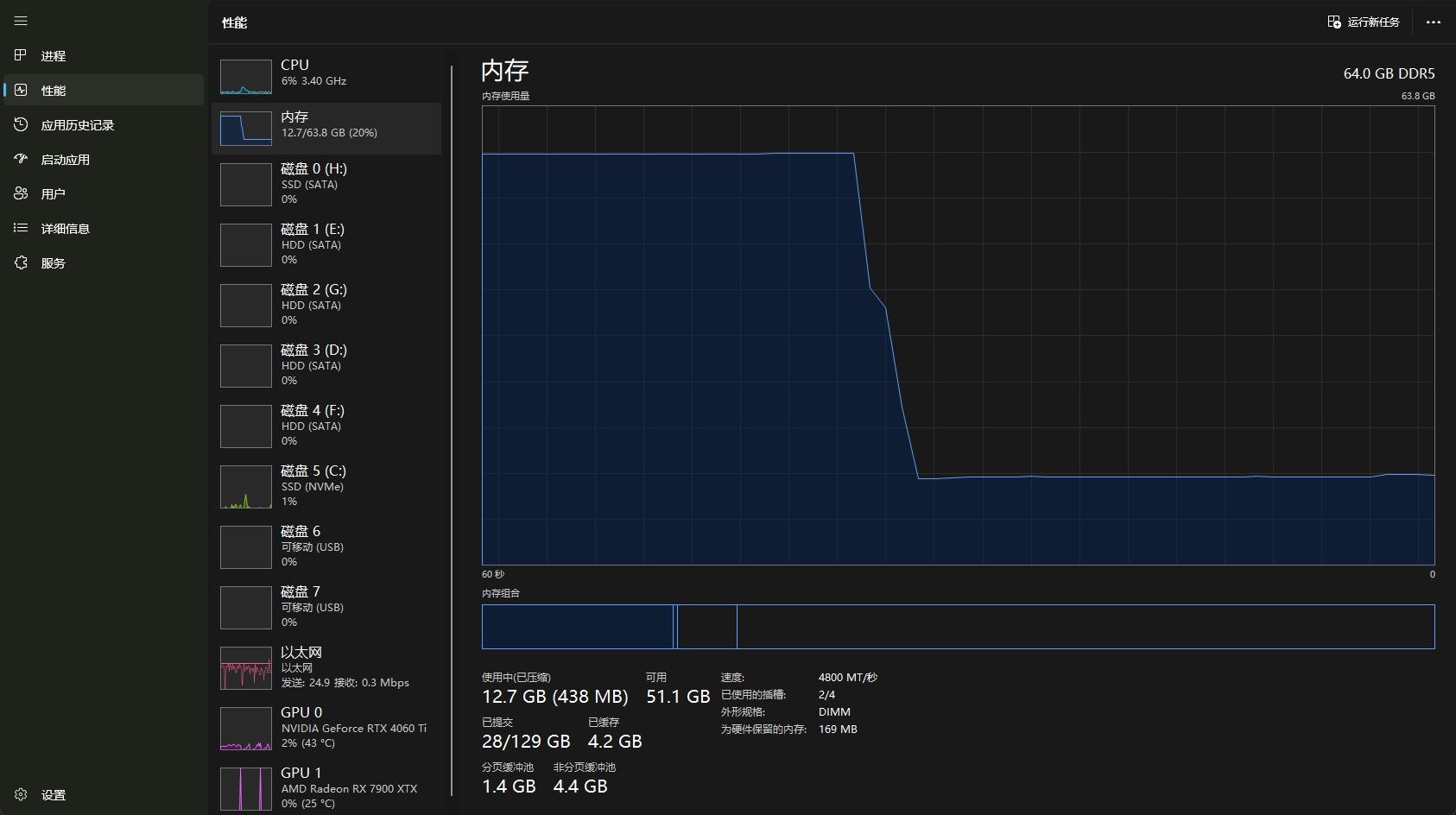
Task: Click the Startup apps (启动应用) icon
Action: pos(21,159)
